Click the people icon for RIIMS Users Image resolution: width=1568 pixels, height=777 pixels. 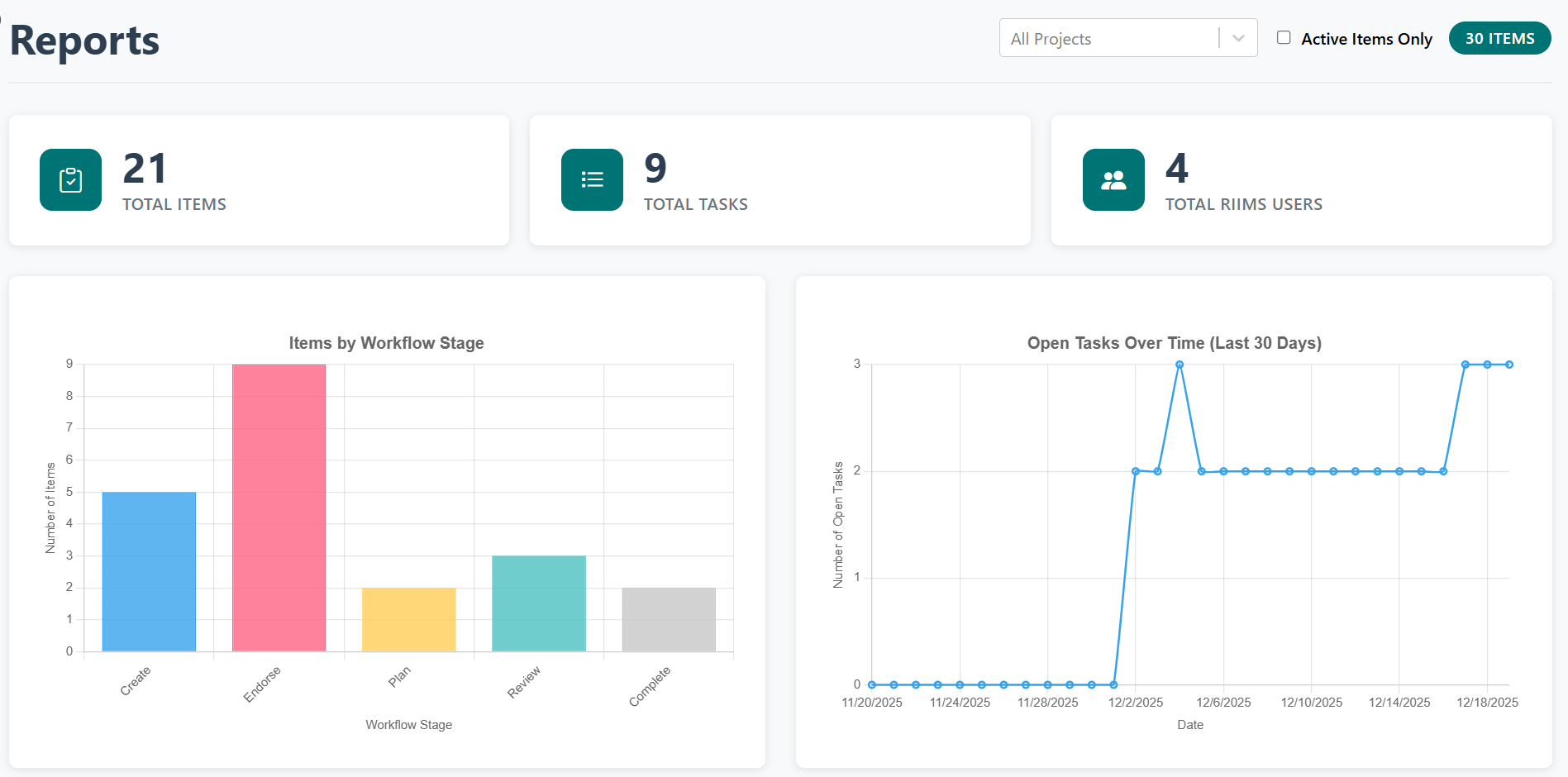1113,180
